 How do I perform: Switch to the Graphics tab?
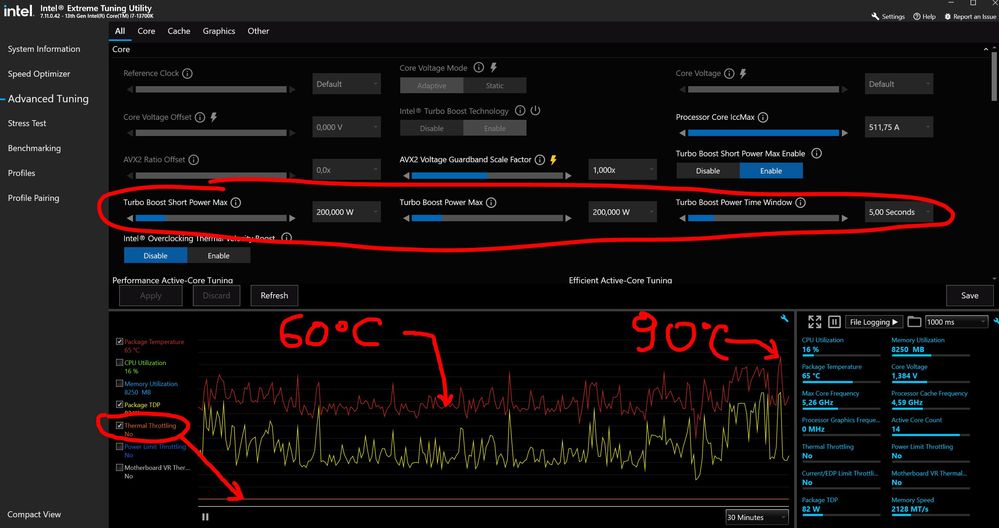coord(219,31)
